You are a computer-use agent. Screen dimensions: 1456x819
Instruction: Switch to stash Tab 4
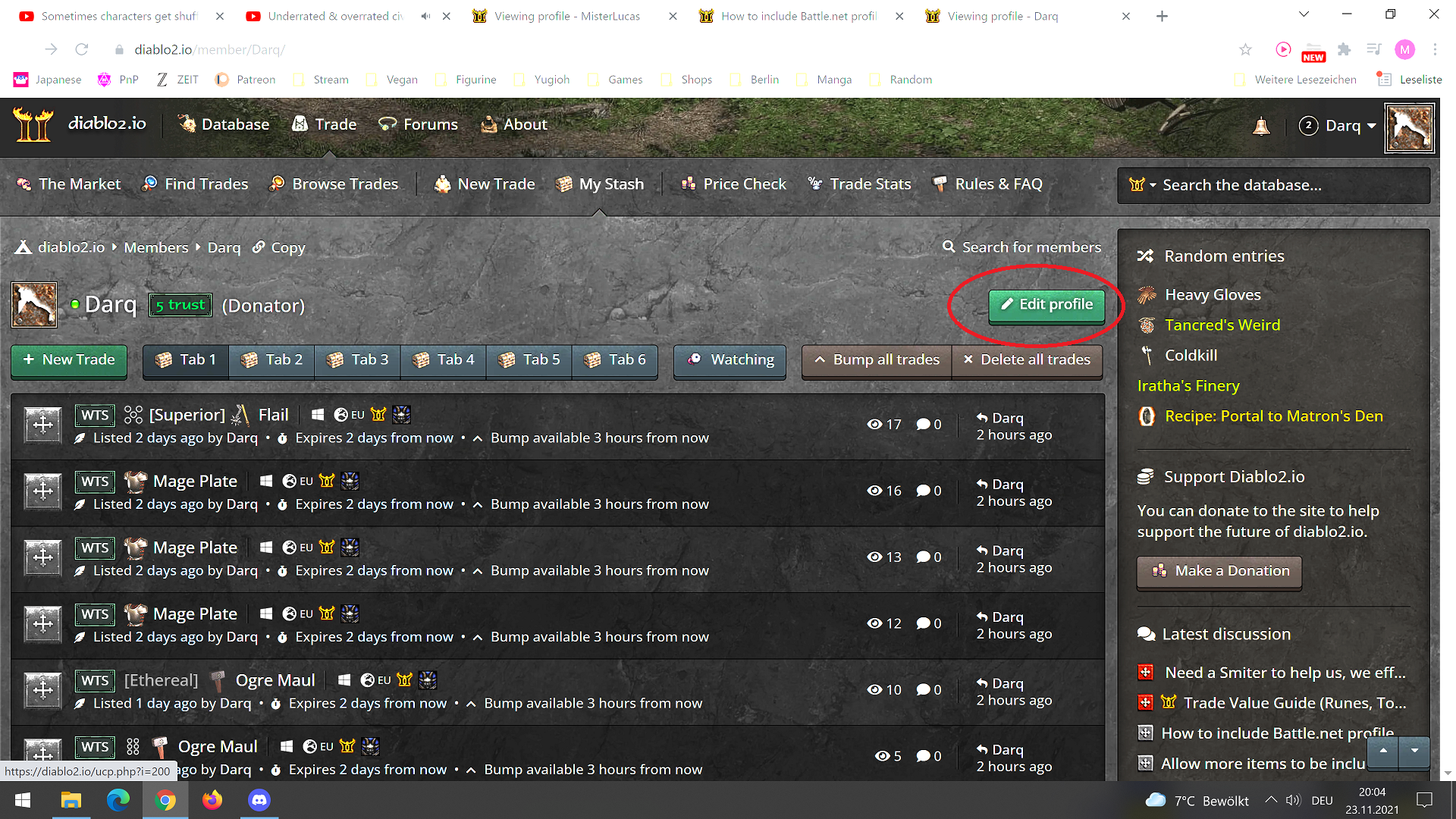[x=443, y=360]
